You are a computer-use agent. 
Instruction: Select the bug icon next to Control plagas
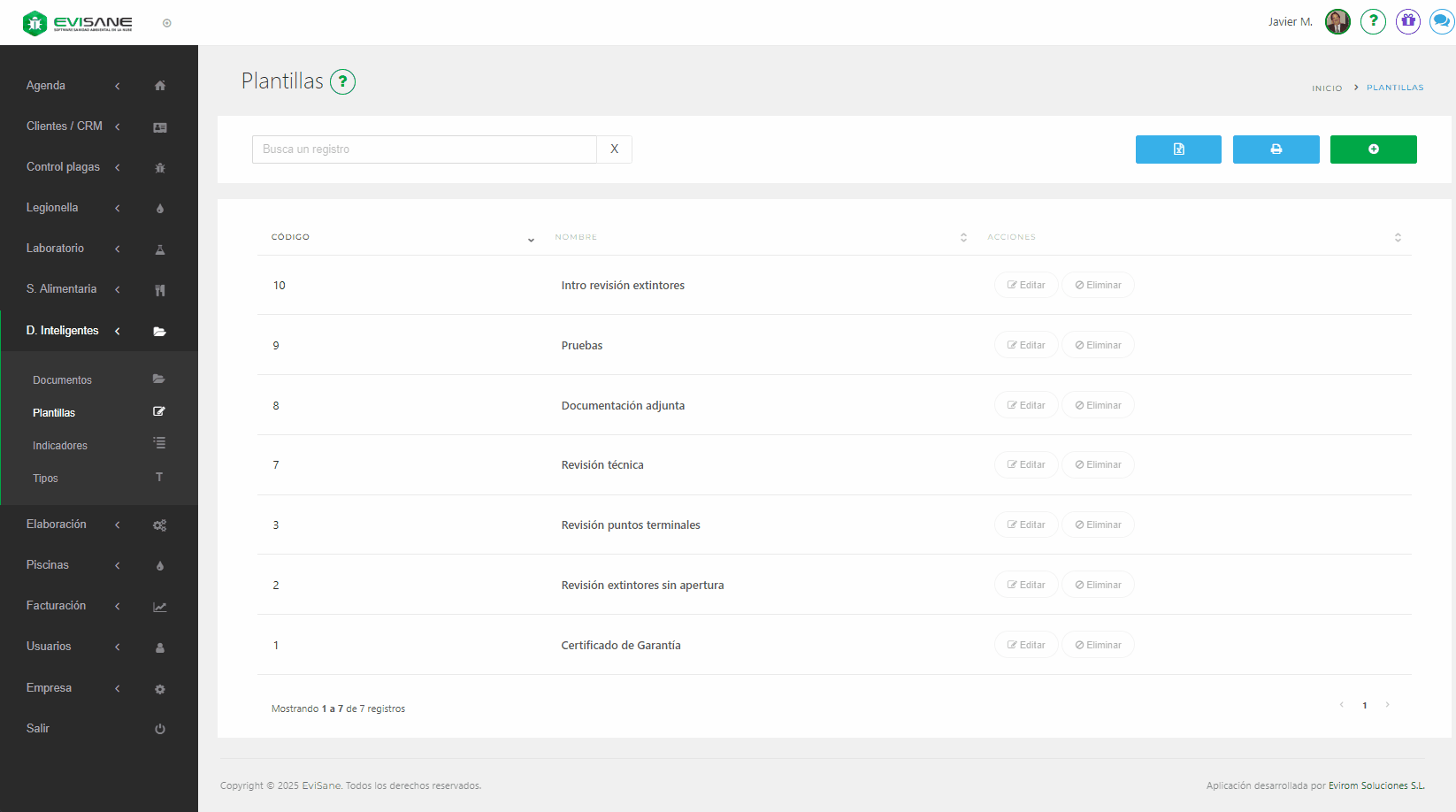point(160,167)
